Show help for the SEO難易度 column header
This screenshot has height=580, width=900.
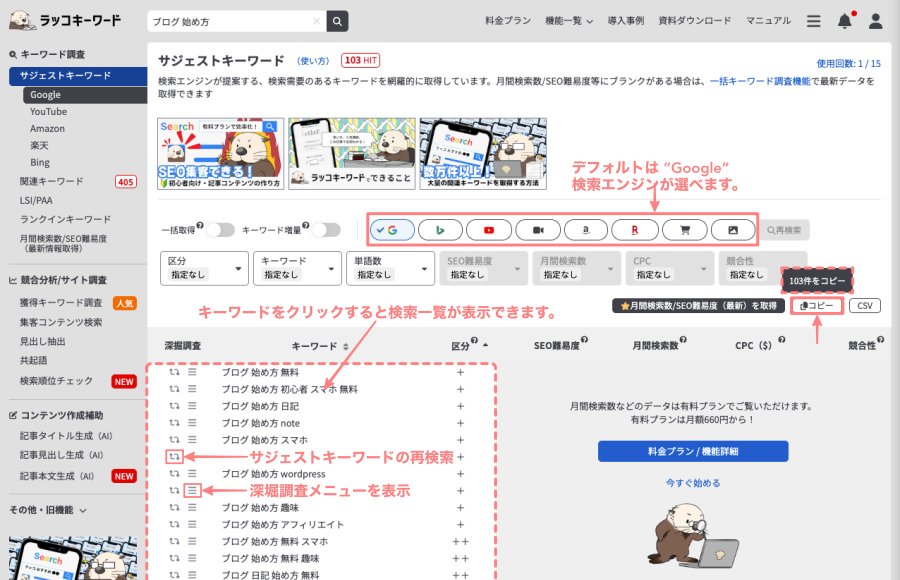[x=584, y=340]
